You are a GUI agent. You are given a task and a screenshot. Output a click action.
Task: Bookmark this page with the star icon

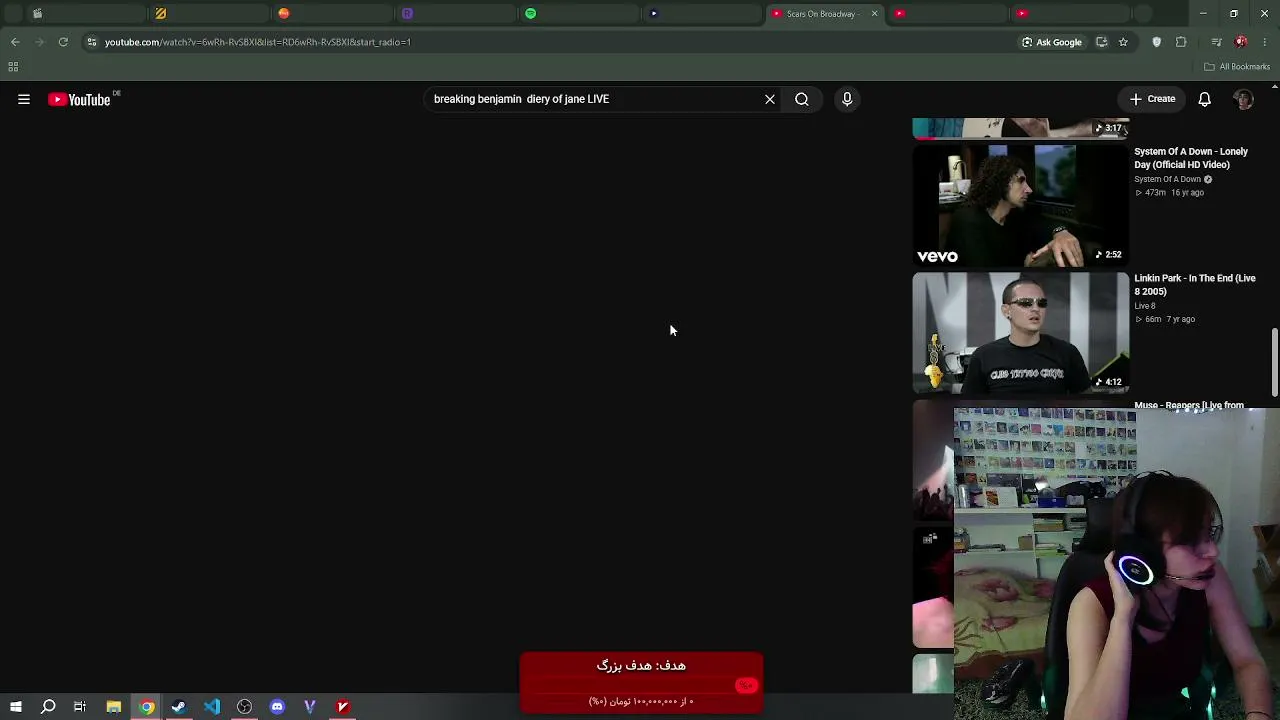point(1123,42)
